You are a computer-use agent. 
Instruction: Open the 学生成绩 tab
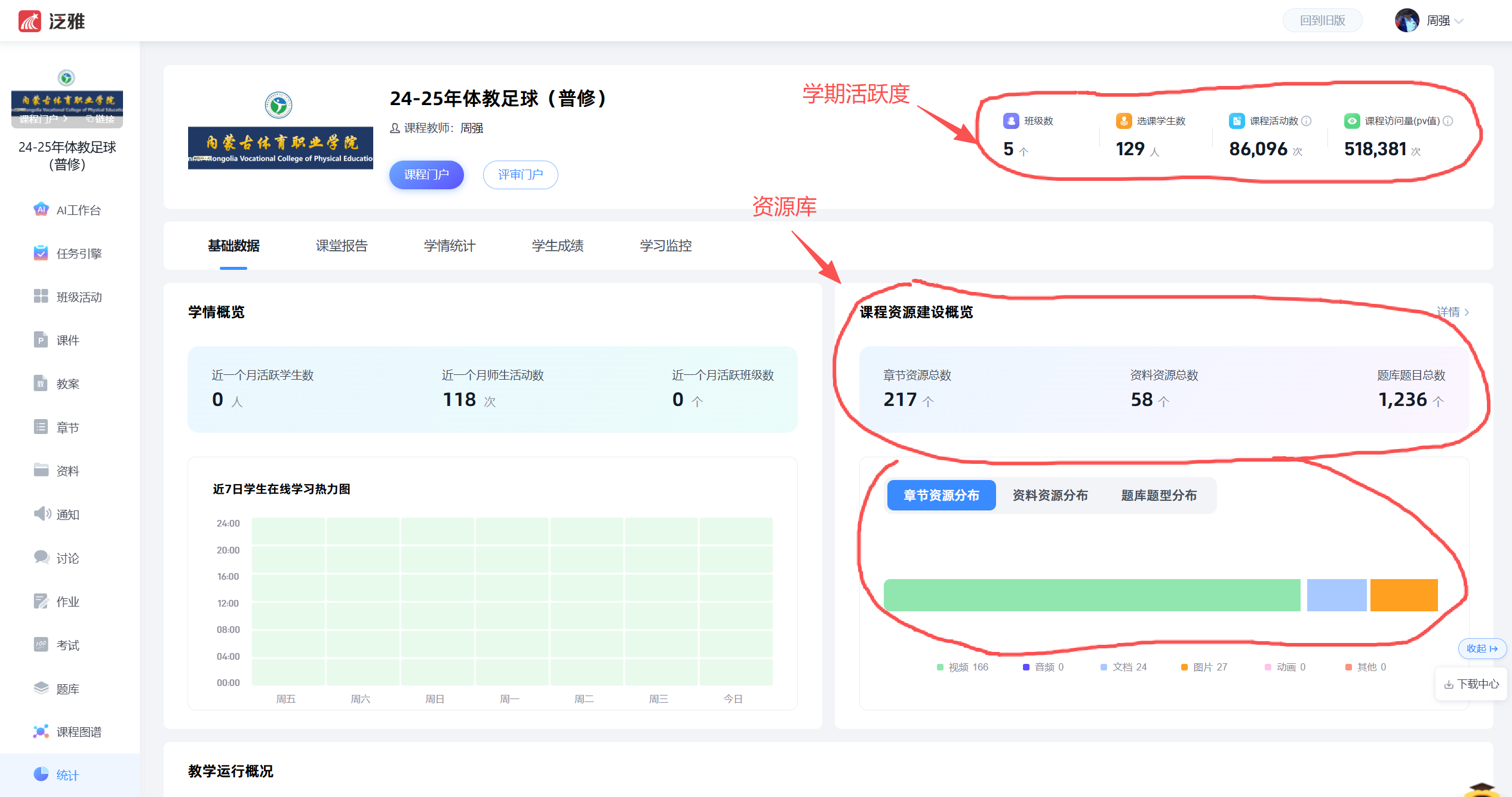(x=557, y=245)
